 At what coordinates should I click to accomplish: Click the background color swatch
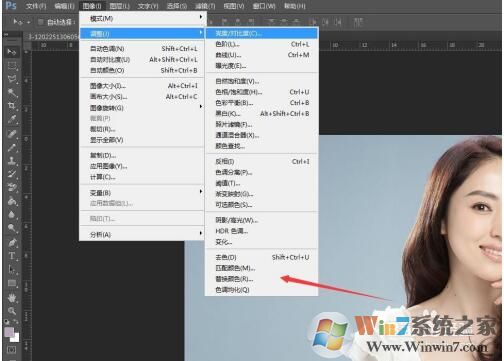[x=16, y=338]
